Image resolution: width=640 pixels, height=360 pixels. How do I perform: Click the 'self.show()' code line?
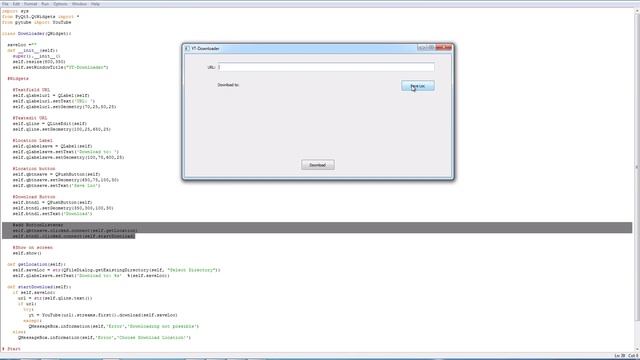click(x=27, y=253)
